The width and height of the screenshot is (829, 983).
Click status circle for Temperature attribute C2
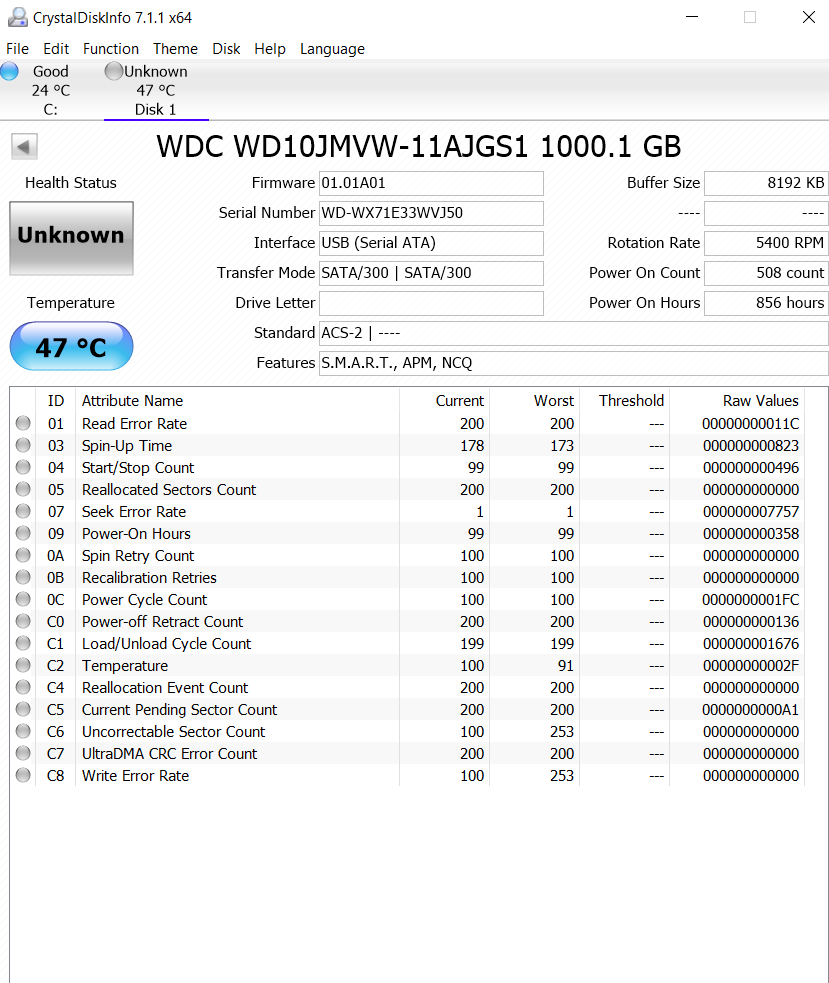23,665
